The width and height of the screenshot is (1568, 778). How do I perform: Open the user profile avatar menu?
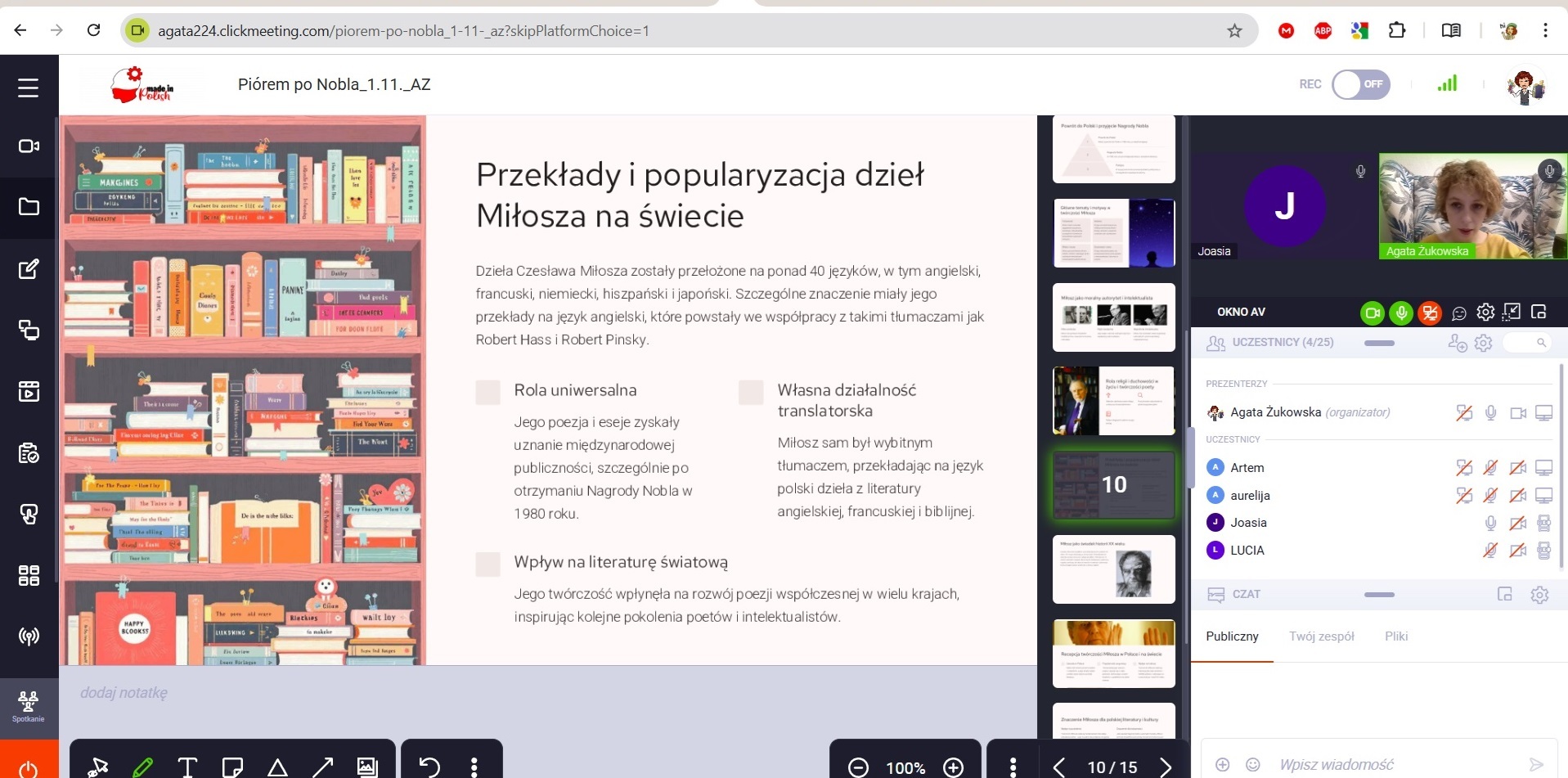[1525, 85]
